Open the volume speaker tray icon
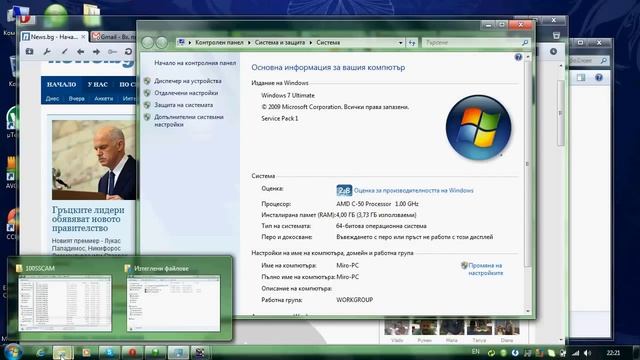 [x=587, y=353]
